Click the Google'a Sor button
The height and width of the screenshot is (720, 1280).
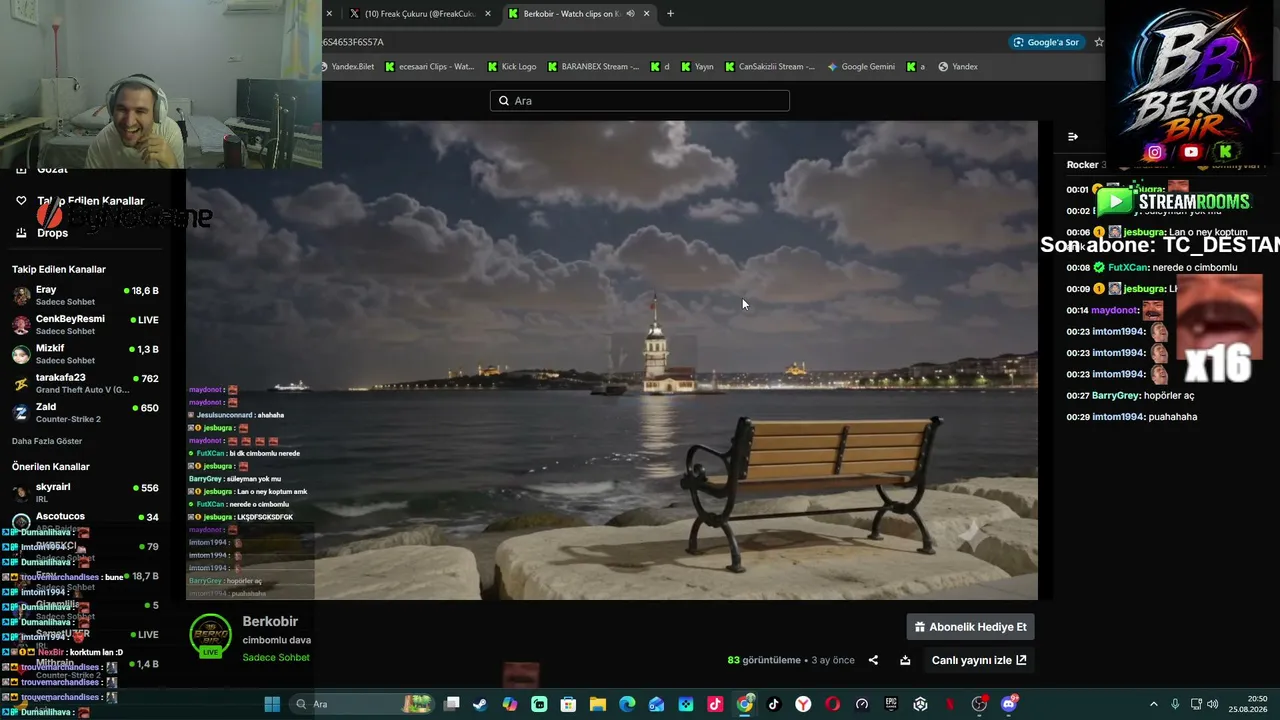[x=1046, y=42]
